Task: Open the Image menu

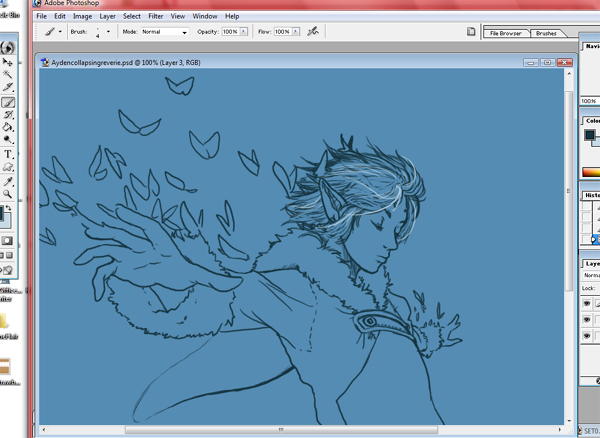Action: tap(82, 16)
